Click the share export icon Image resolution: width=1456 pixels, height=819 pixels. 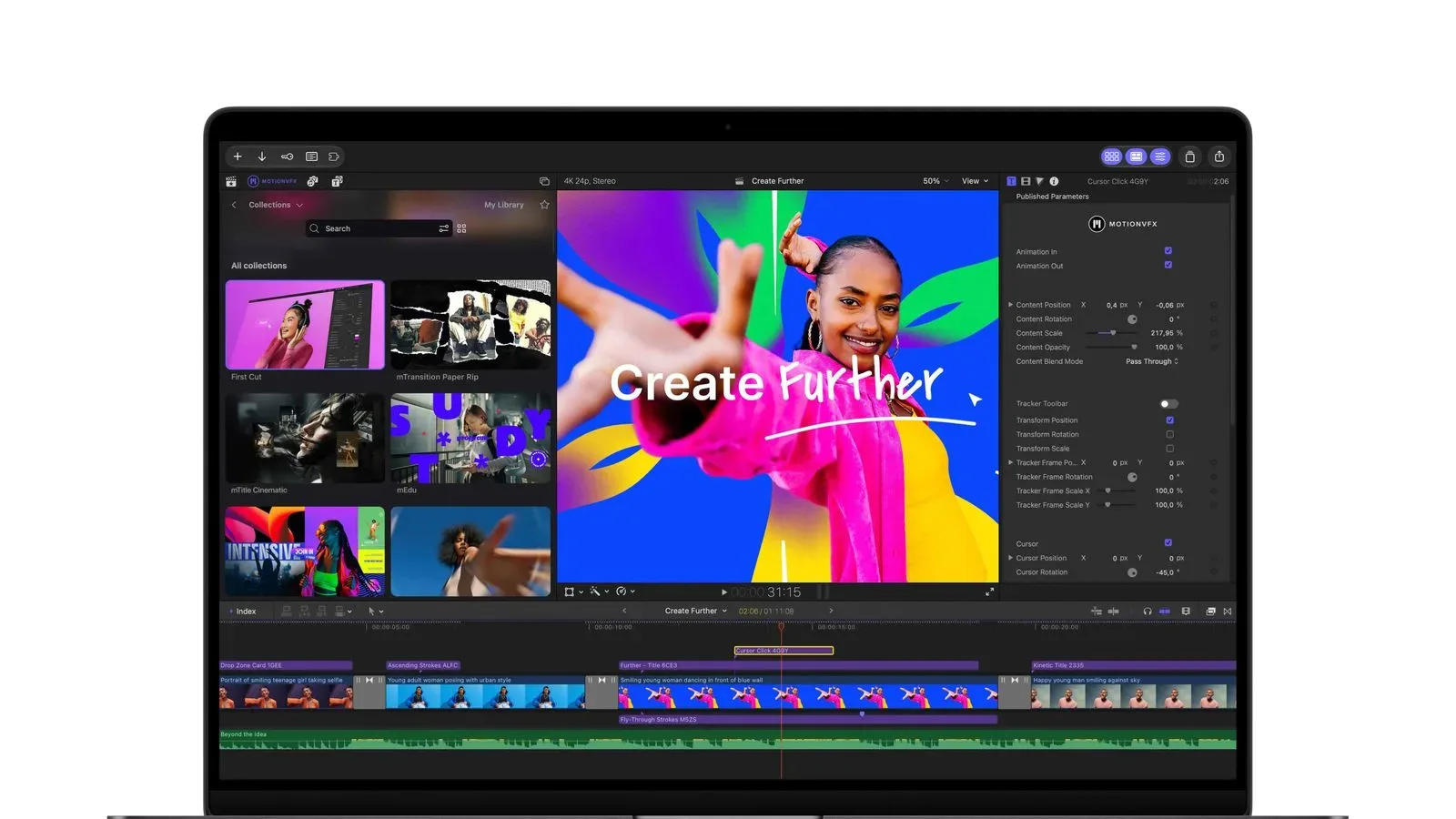1219,157
